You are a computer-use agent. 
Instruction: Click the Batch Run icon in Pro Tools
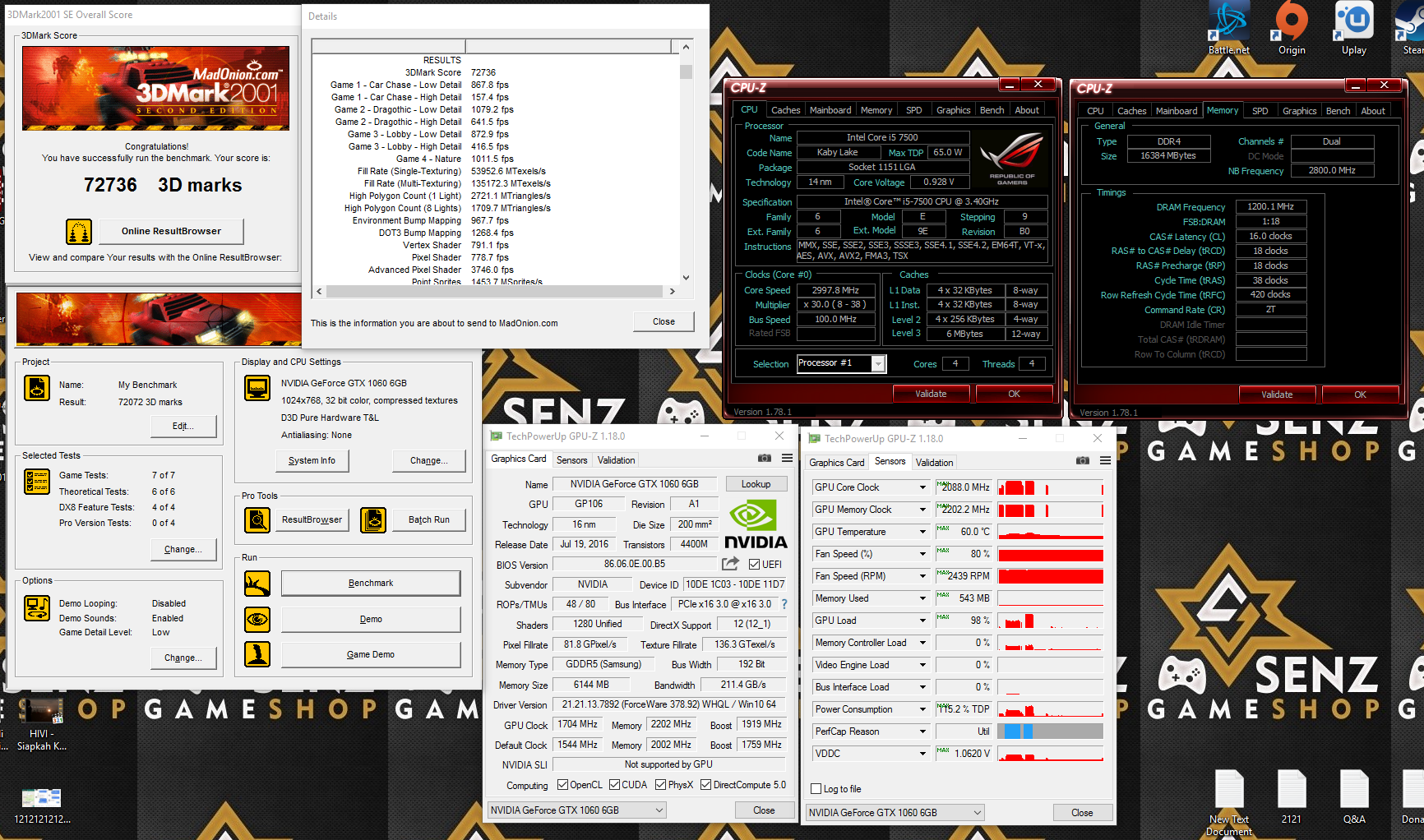click(373, 519)
